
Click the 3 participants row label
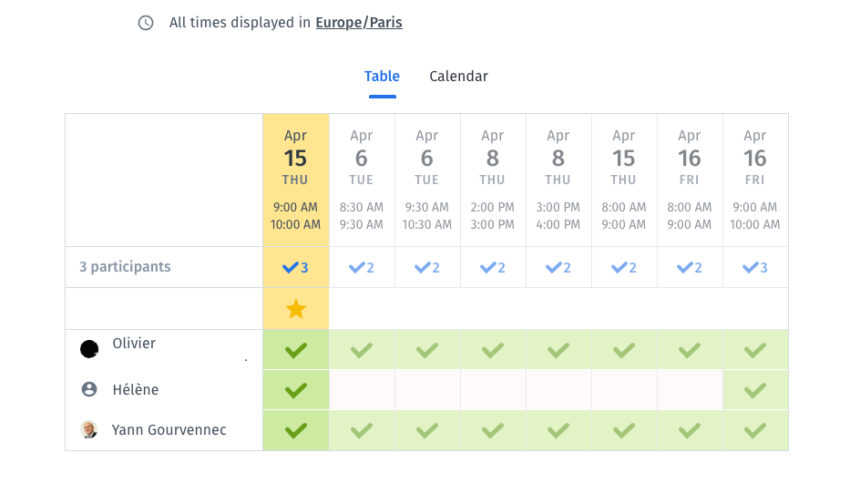click(125, 267)
